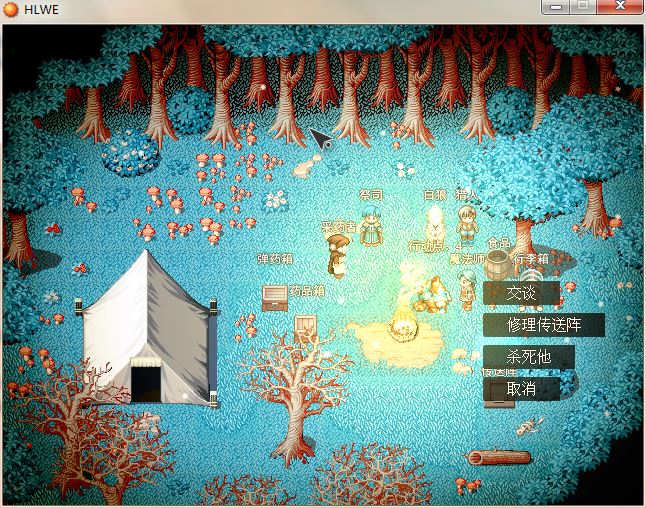
Task: Click the 行动点：4 action points text
Action: [435, 246]
